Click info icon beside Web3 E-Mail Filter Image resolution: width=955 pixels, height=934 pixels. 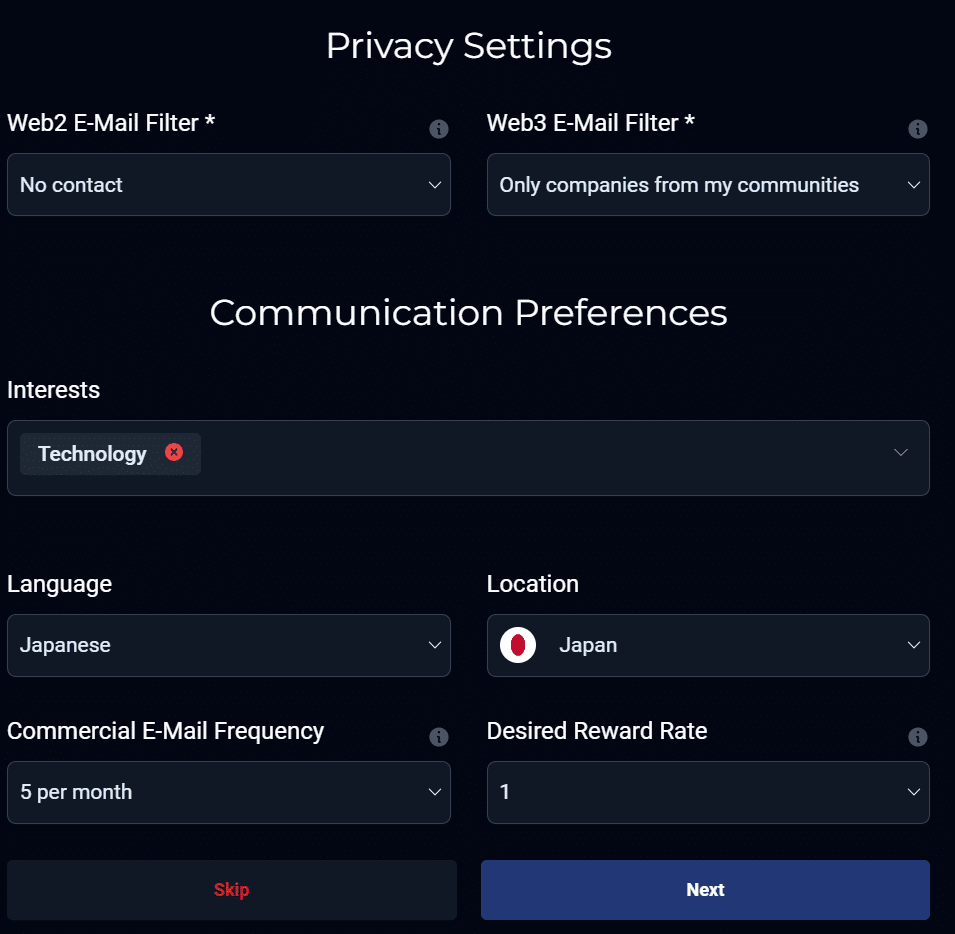coord(917,129)
